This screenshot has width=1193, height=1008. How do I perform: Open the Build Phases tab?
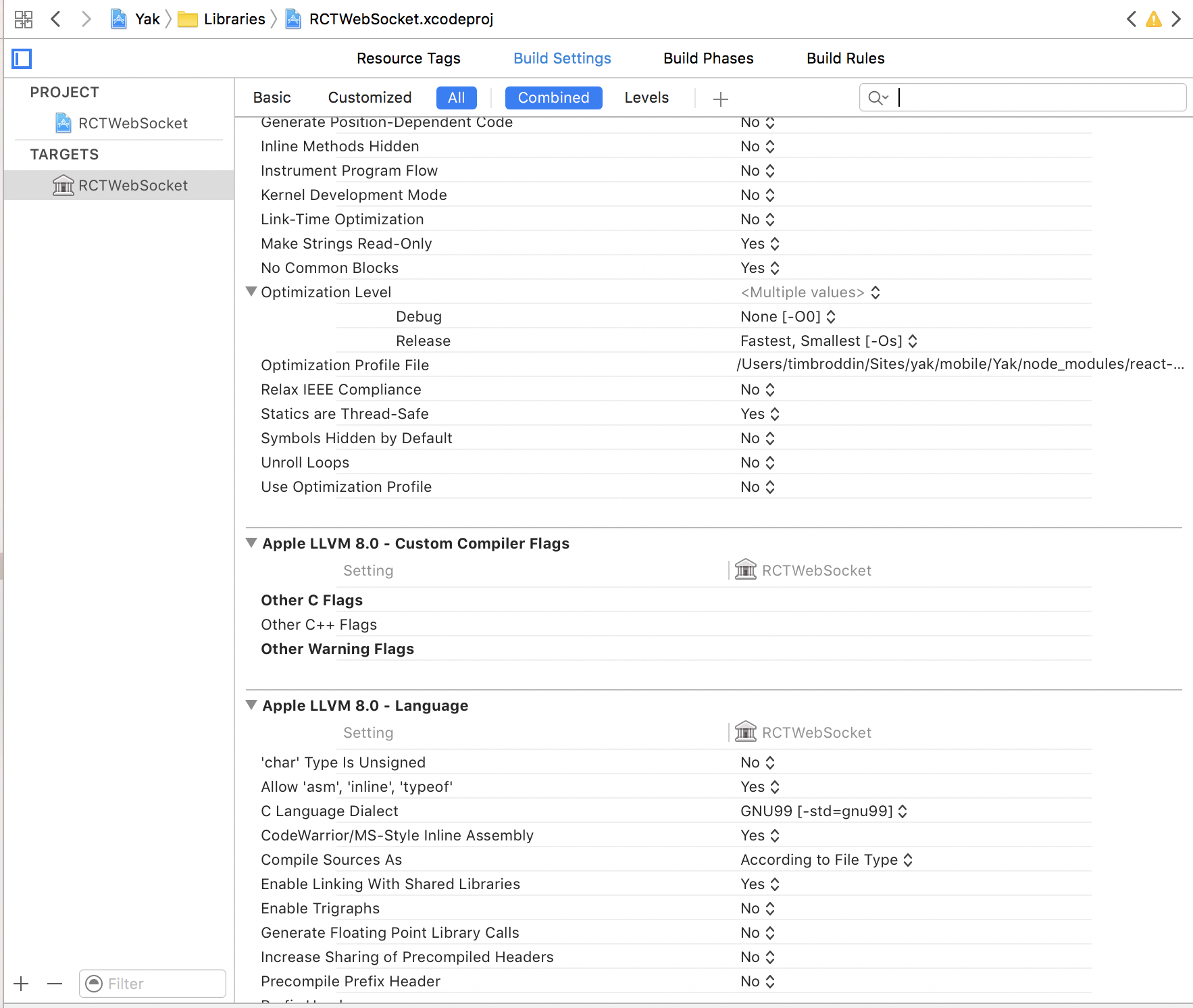[x=709, y=59]
